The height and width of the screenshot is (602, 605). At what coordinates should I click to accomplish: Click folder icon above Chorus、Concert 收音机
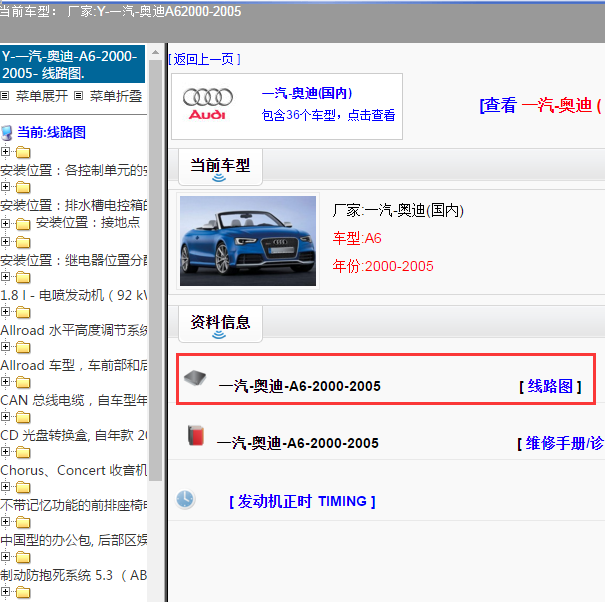click(x=23, y=452)
